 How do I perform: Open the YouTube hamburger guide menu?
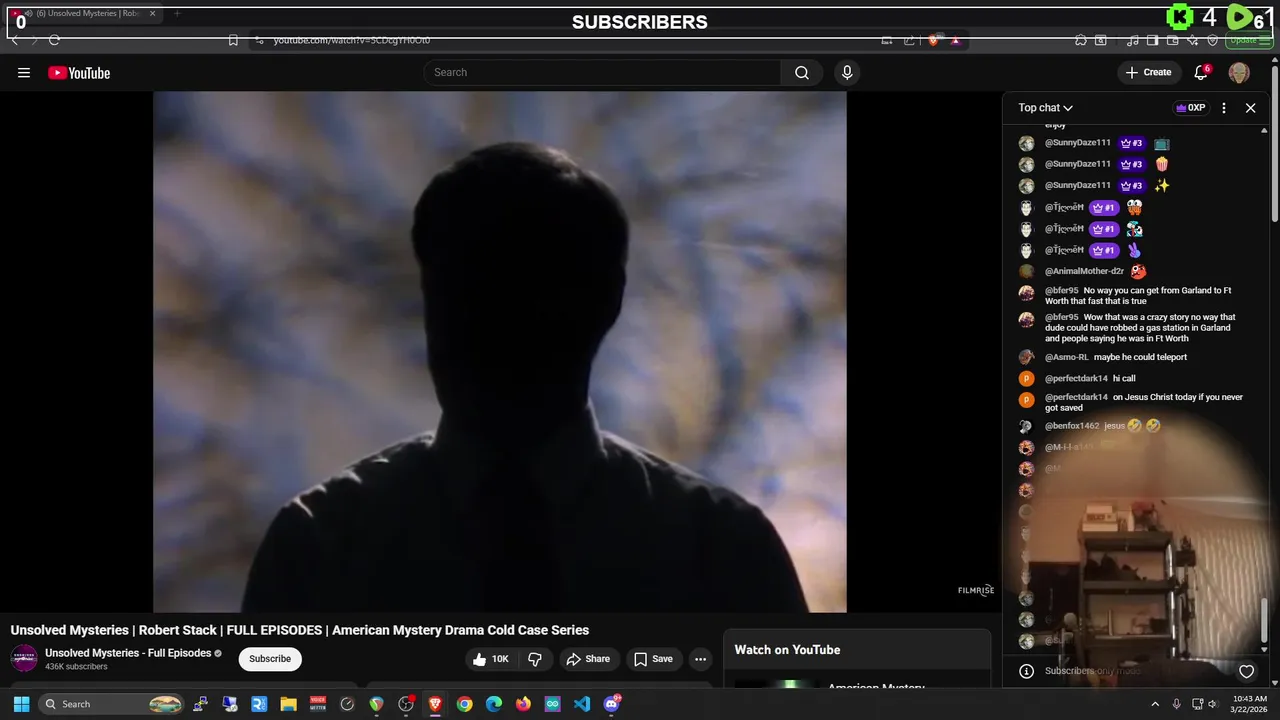[24, 73]
